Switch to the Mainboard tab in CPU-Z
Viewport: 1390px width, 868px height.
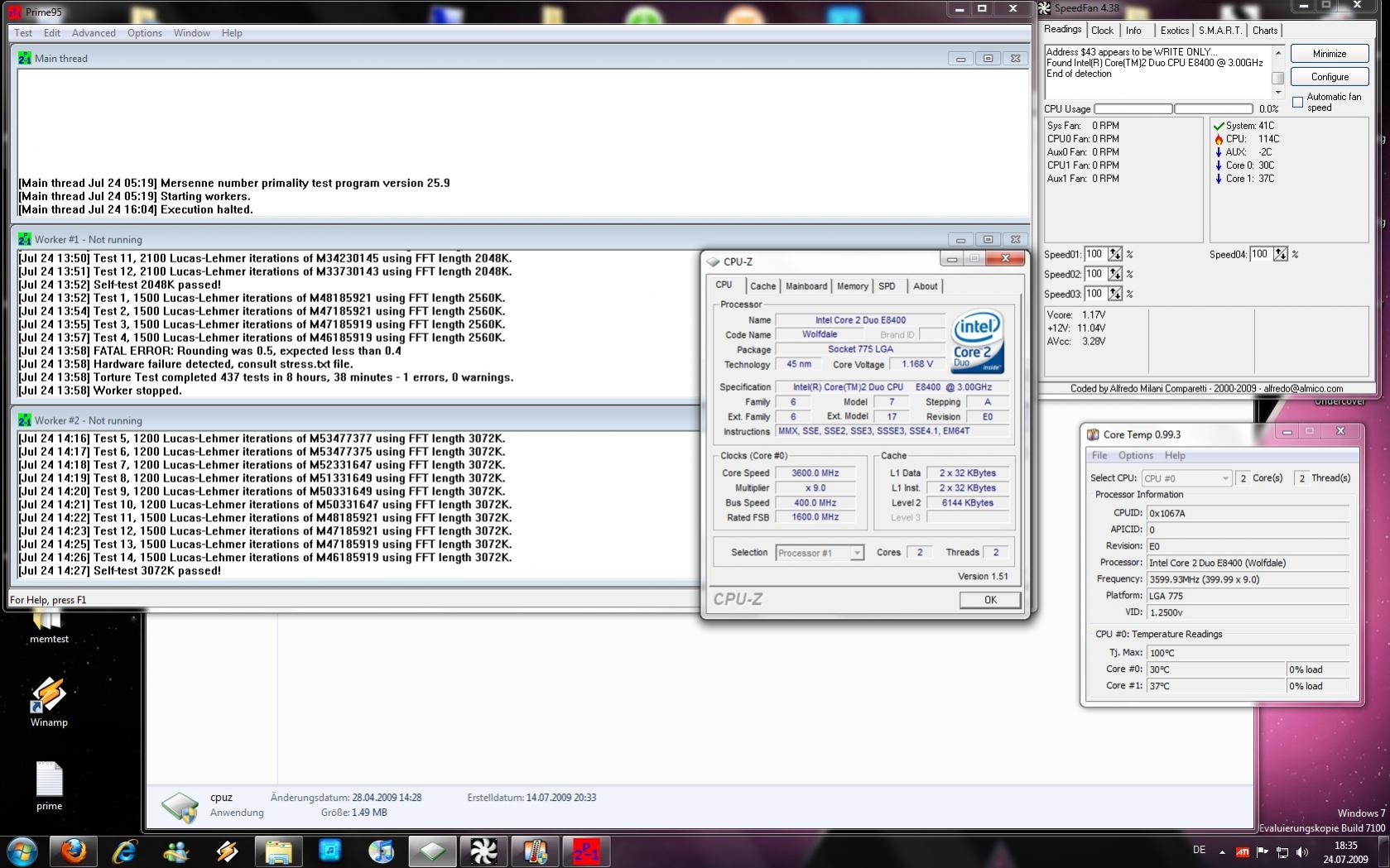pyautogui.click(x=806, y=286)
